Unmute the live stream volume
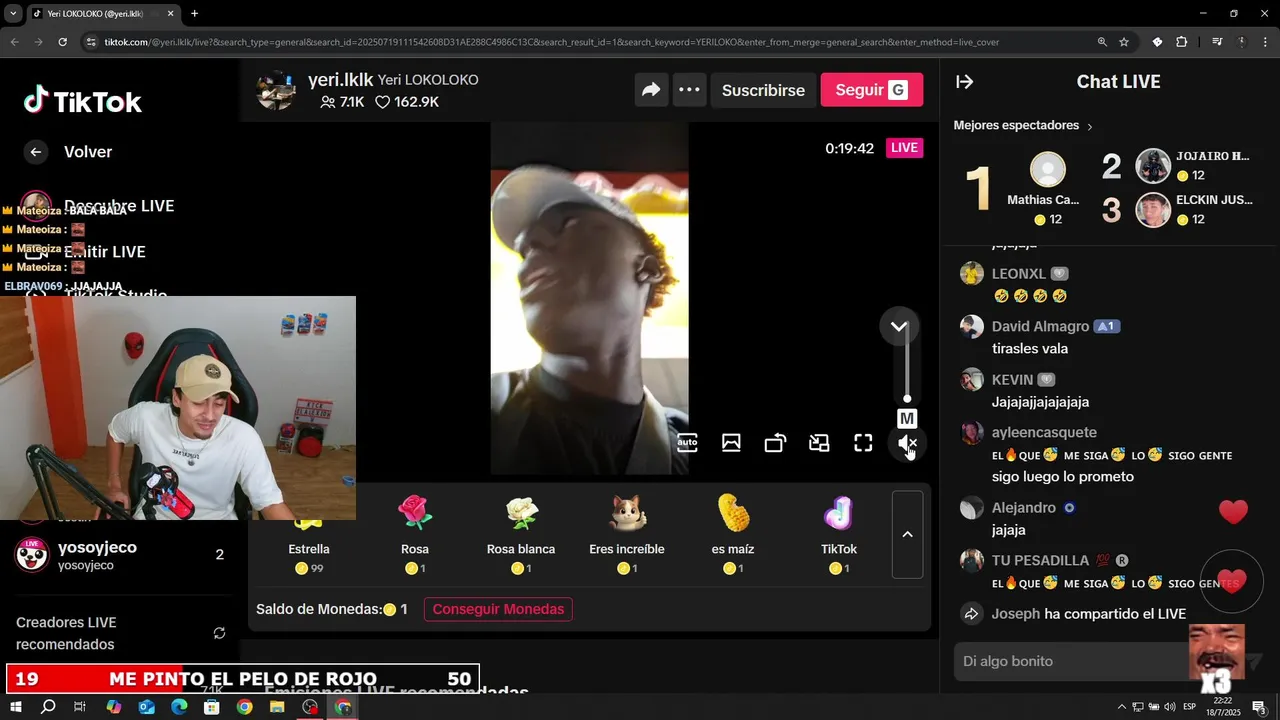1280x720 pixels. pos(907,443)
